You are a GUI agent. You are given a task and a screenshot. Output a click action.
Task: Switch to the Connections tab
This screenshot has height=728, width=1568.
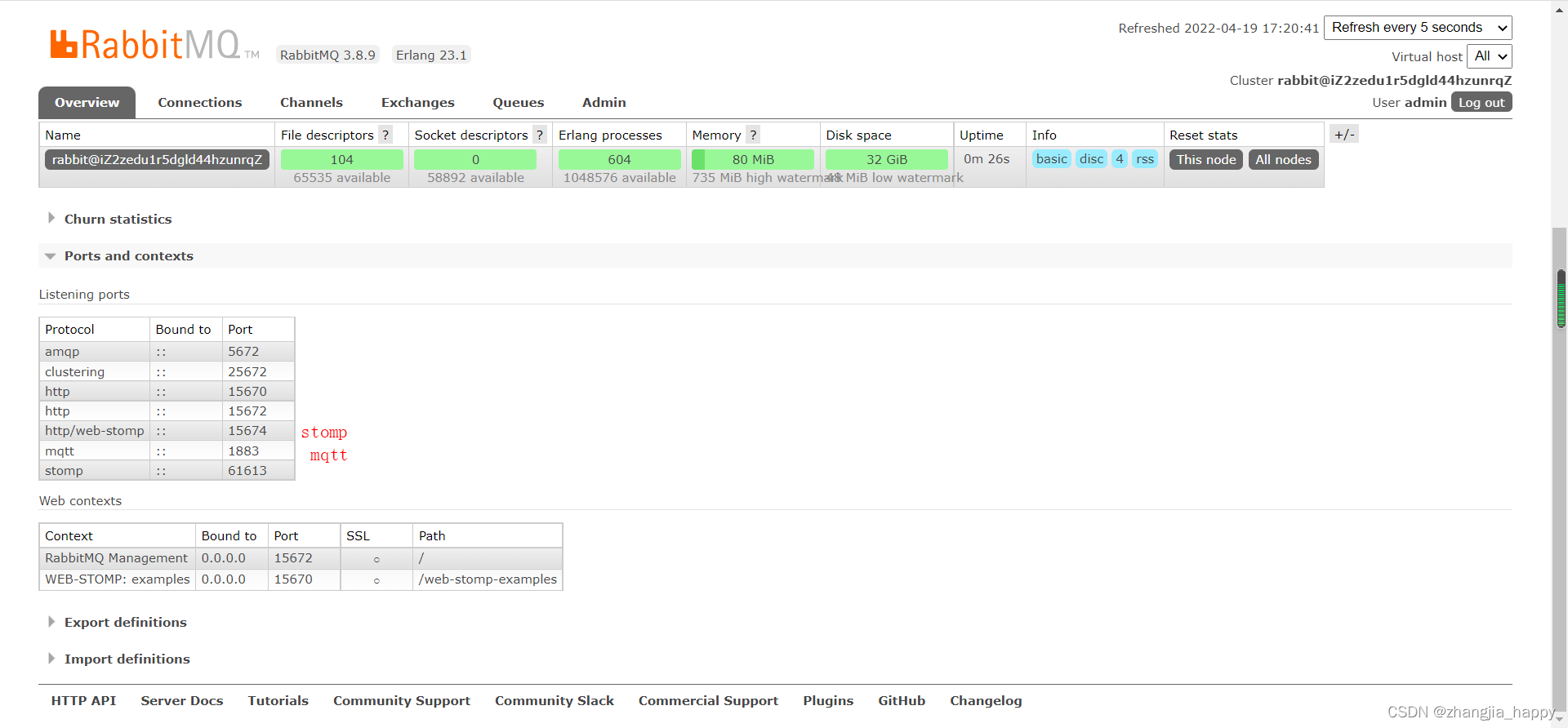200,102
